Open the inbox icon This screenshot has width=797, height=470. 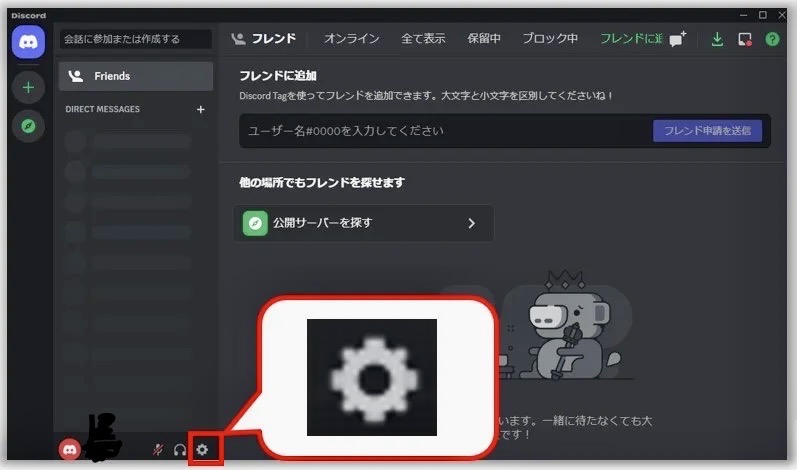coord(745,39)
